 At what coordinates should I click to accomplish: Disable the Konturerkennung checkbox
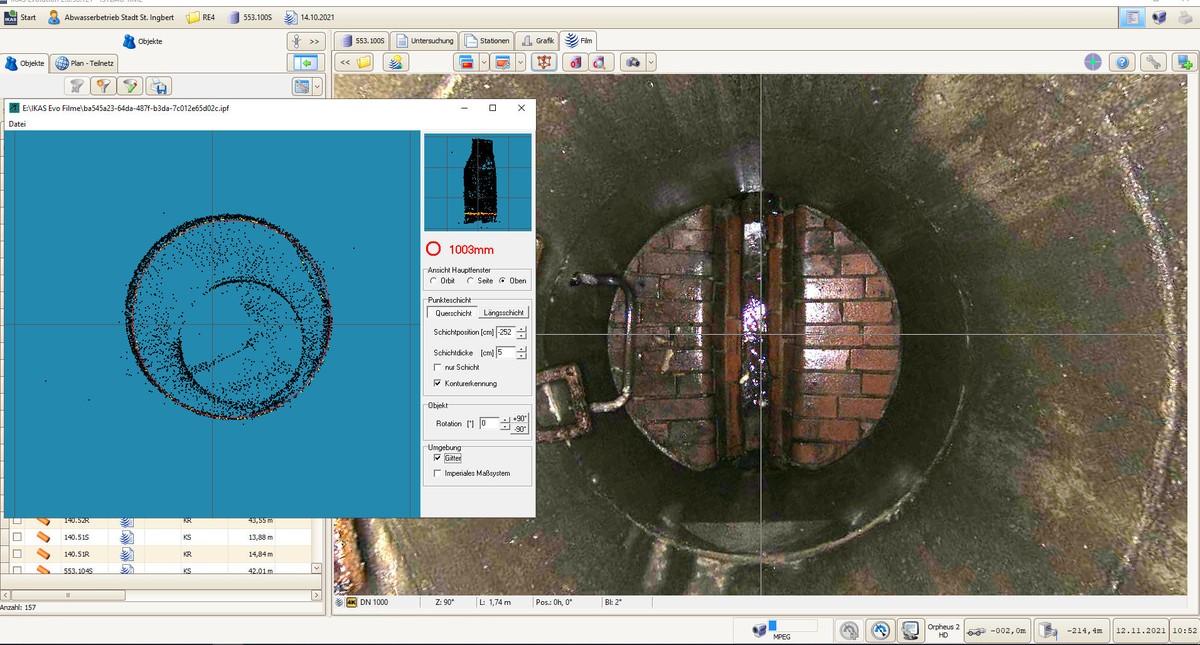pos(438,383)
